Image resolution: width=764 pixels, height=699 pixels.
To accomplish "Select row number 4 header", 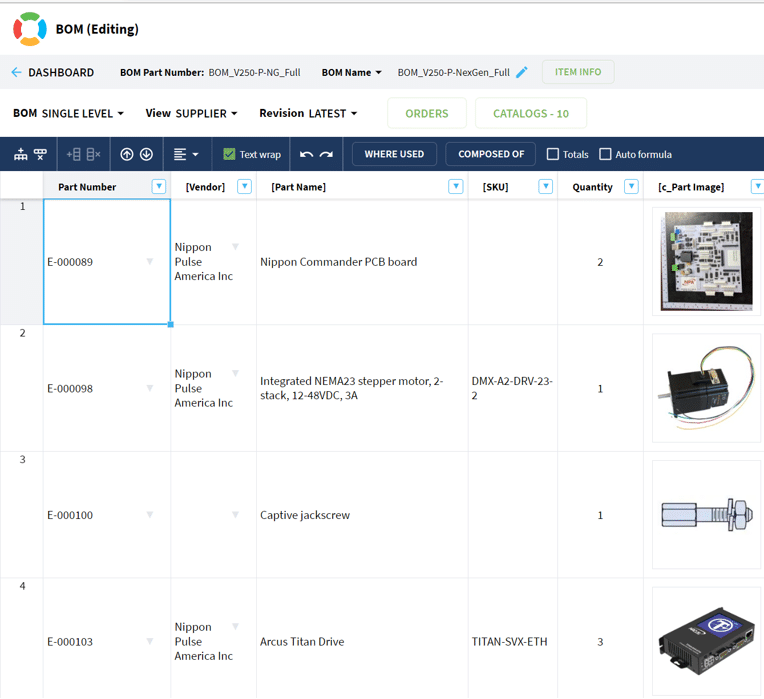I will pyautogui.click(x=22, y=639).
